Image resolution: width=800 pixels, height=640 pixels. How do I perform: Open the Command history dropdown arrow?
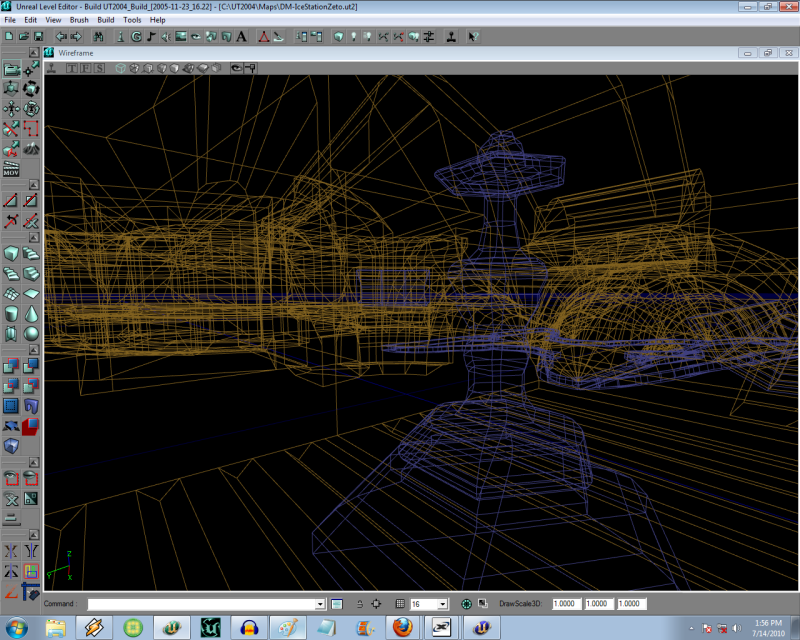click(320, 604)
